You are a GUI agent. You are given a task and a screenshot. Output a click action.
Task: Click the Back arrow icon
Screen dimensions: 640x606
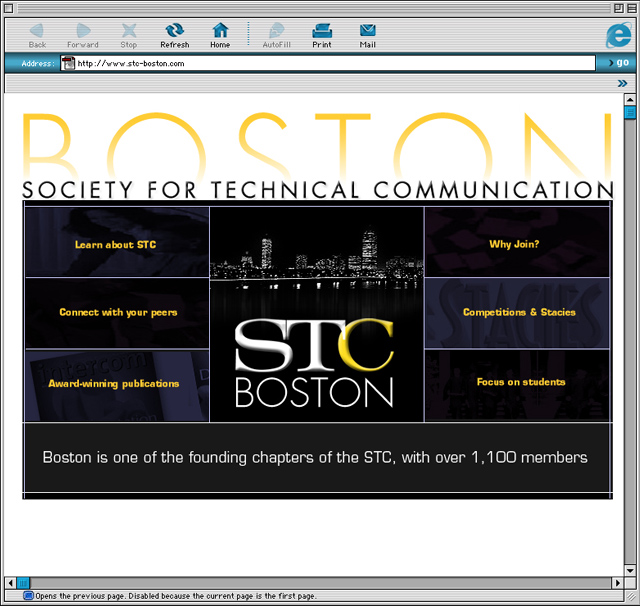(x=37, y=31)
